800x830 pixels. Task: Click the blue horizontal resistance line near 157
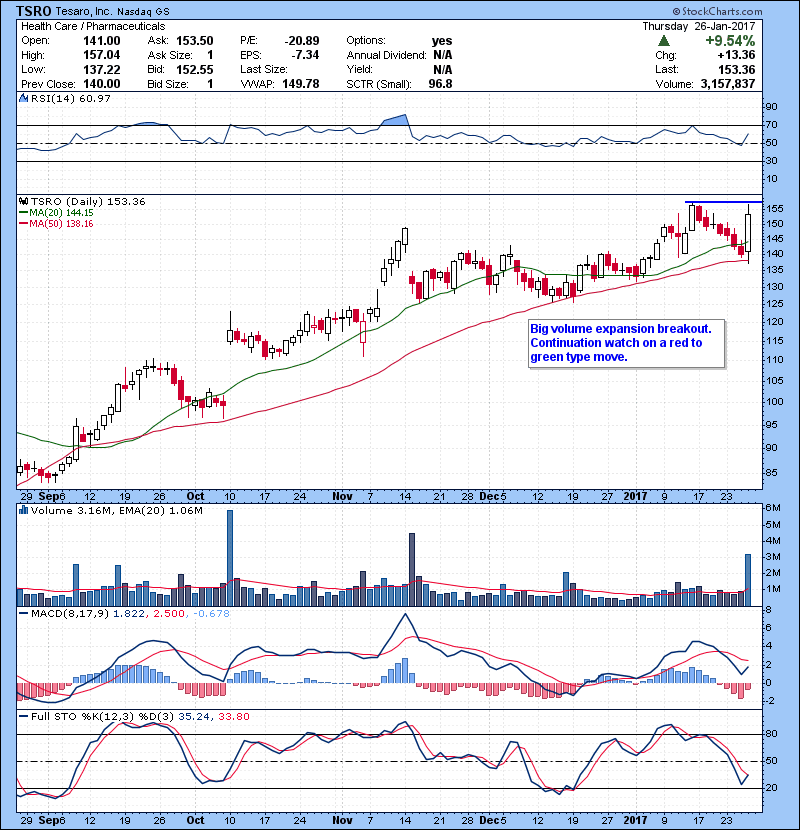(723, 202)
